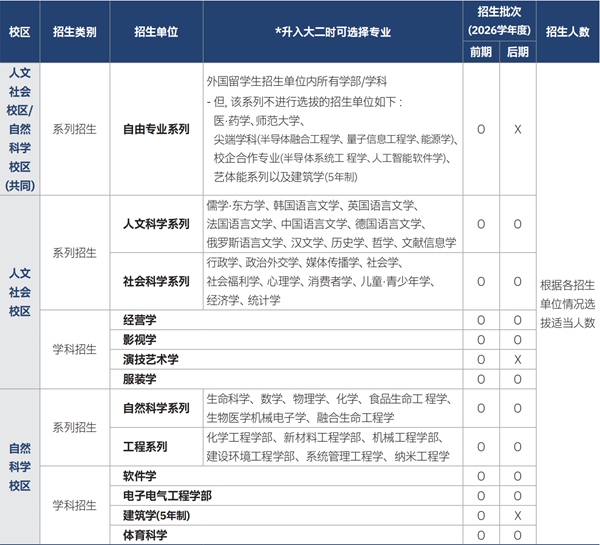Click the 工程系列 cell
Image resolution: width=600 pixels, height=545 pixels.
[156, 447]
